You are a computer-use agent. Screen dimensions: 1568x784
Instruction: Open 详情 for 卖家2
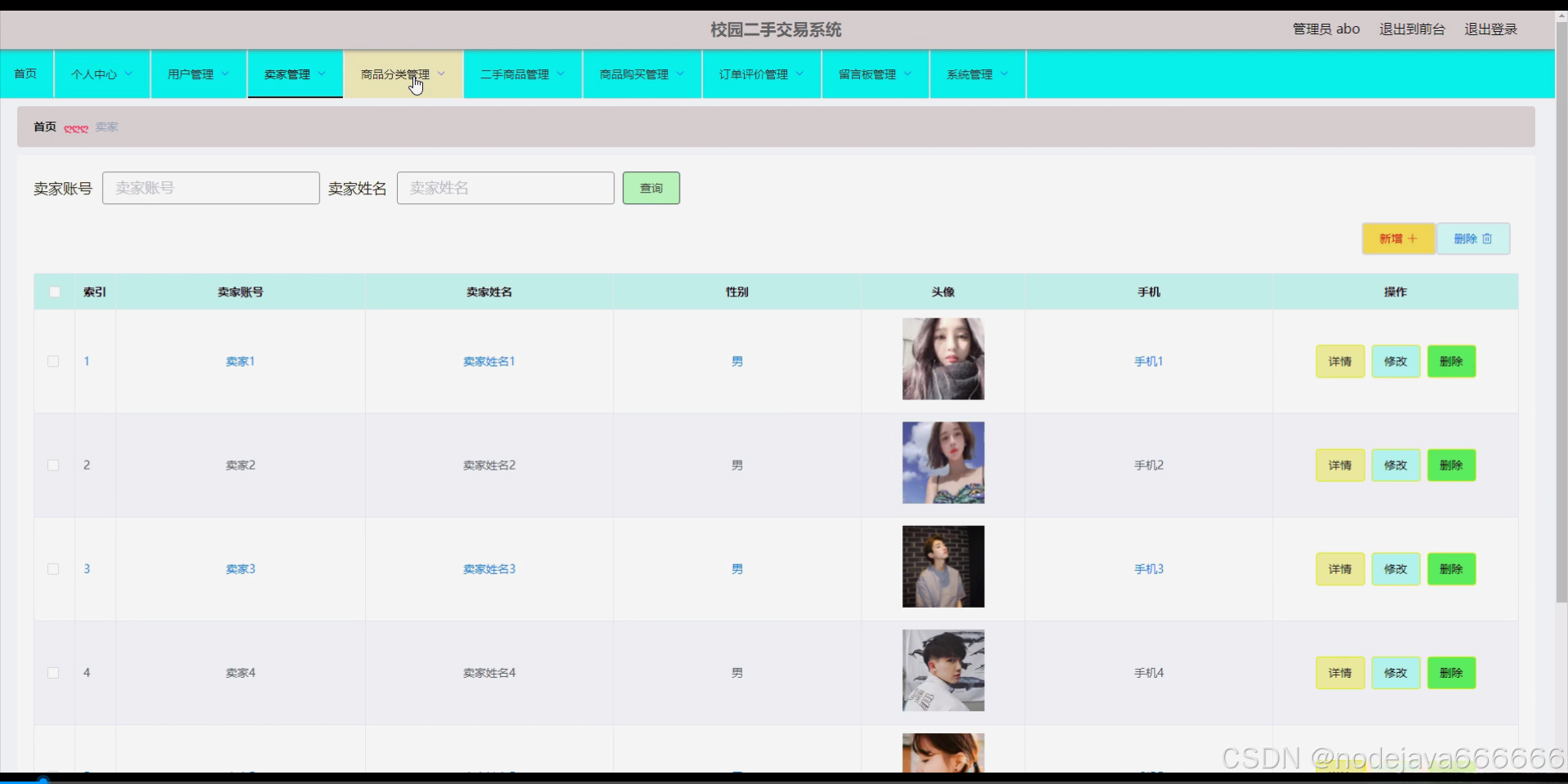point(1340,465)
